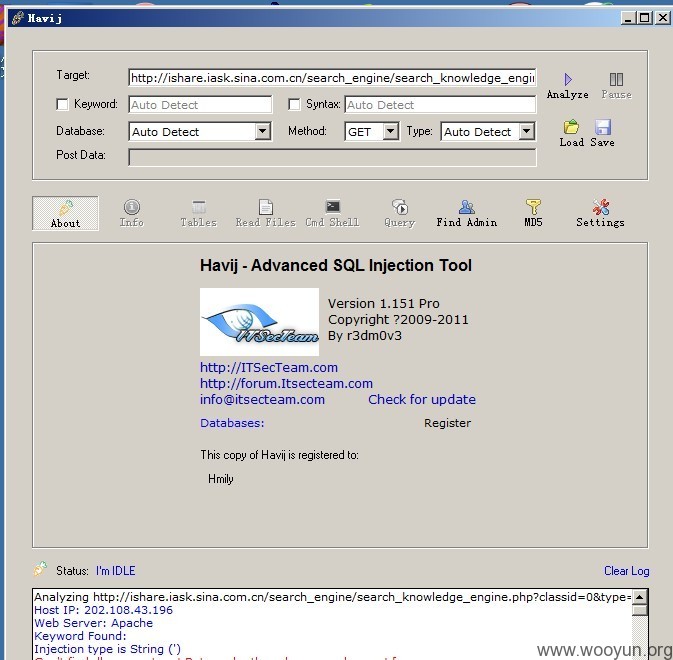This screenshot has height=660, width=673.
Task: Clear the log with Clear Log
Action: pyautogui.click(x=626, y=571)
